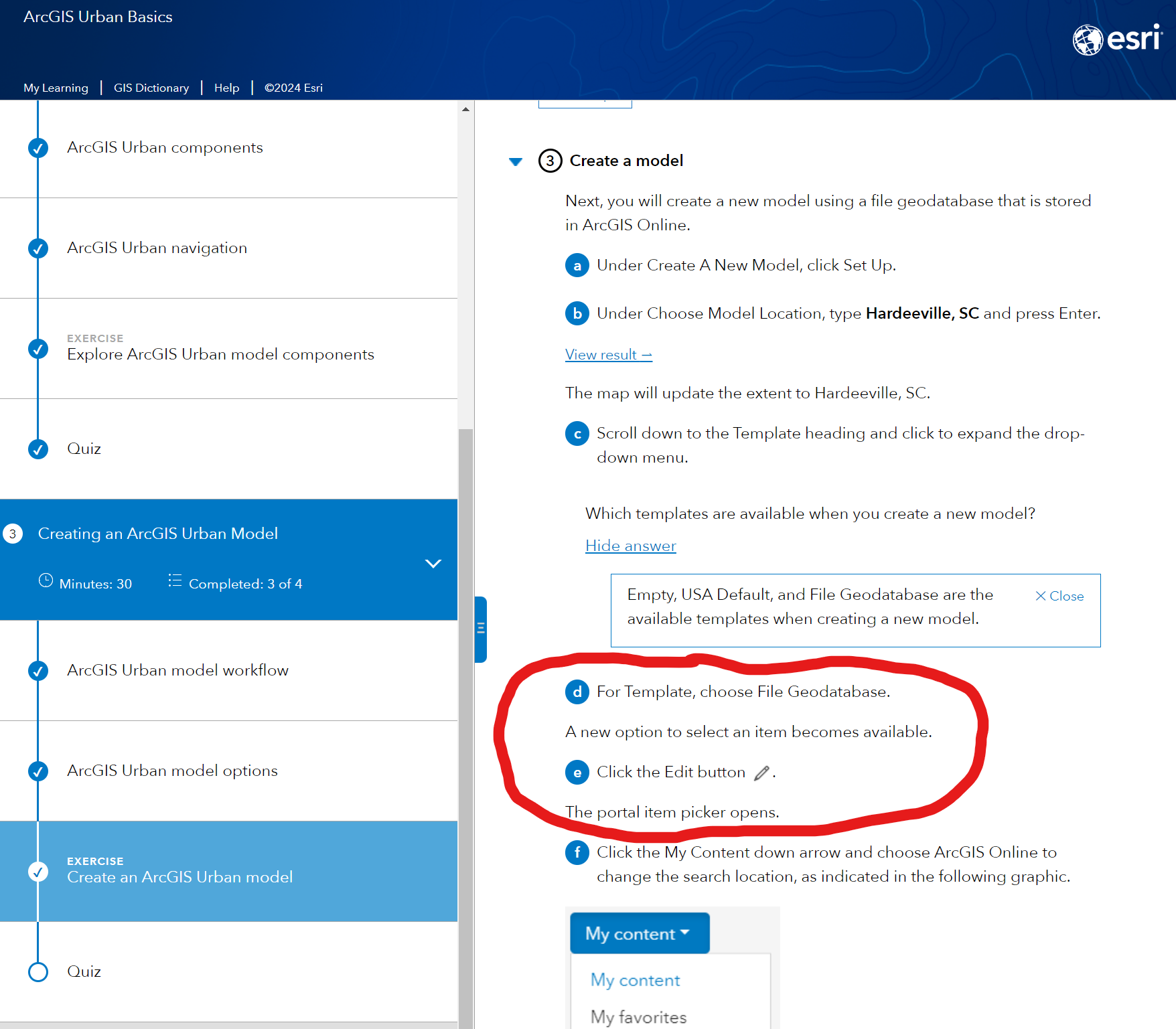Click the Edit pencil icon in step e
The image size is (1176, 1029).
762,773
